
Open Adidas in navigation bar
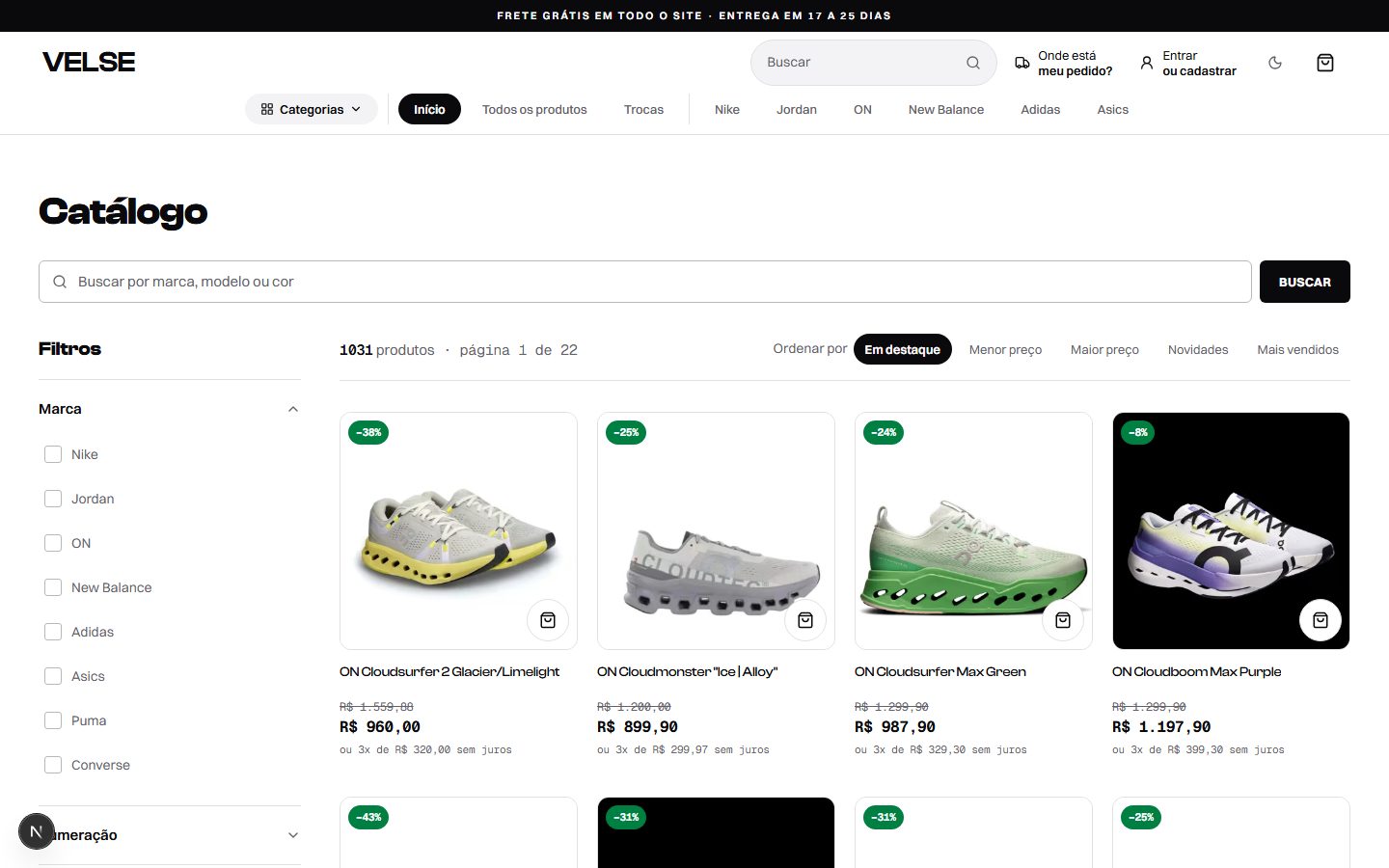click(x=1041, y=109)
